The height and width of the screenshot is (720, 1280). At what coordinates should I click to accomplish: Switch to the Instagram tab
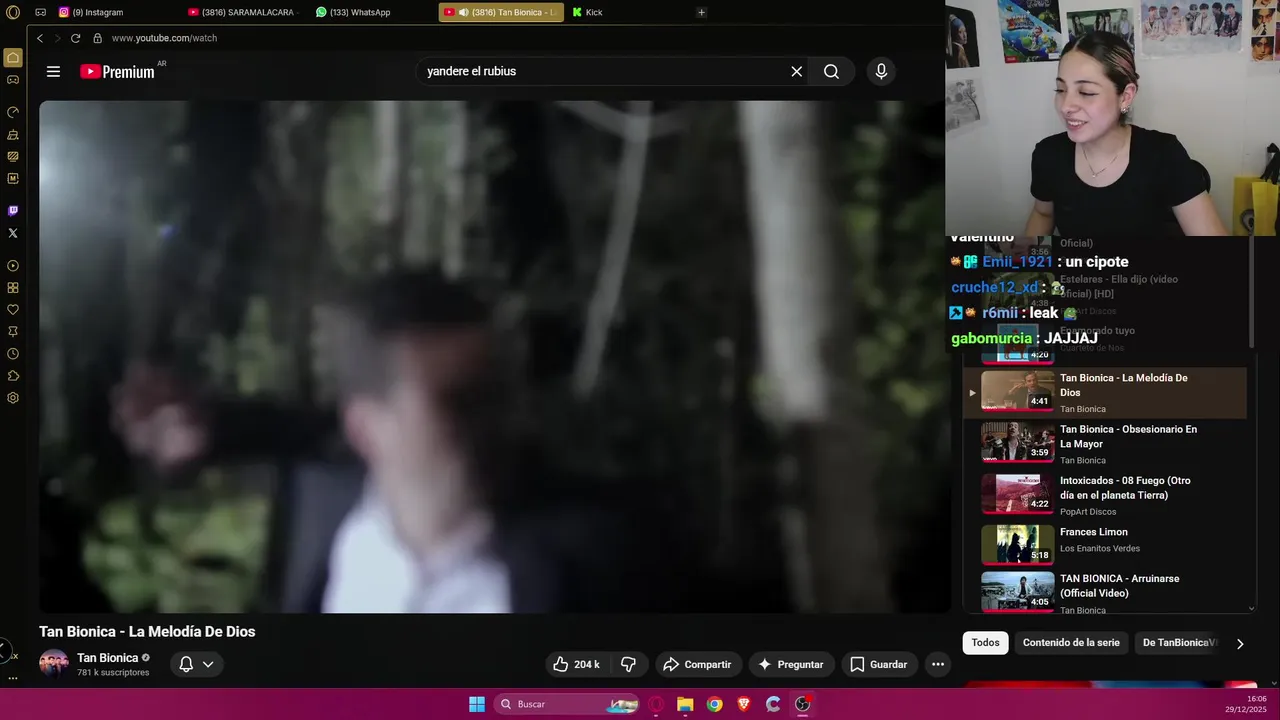tap(92, 12)
